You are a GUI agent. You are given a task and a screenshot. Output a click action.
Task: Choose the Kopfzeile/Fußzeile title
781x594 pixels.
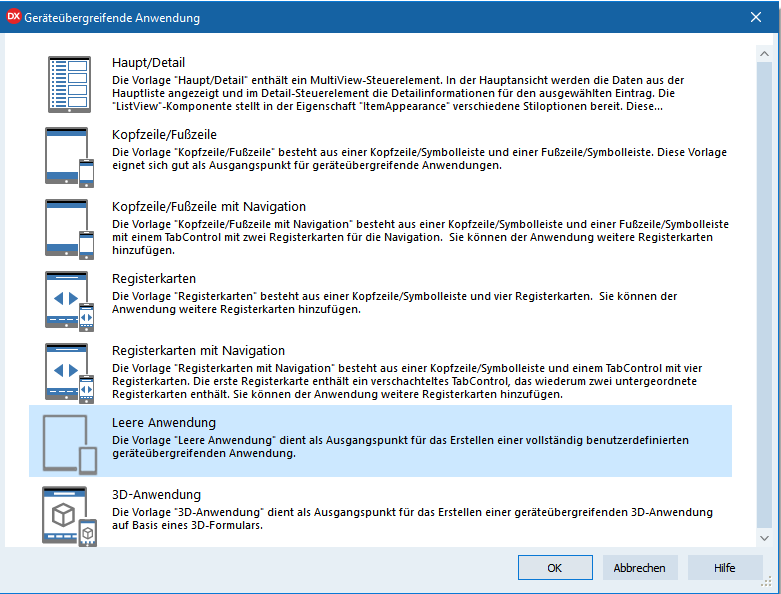click(164, 134)
